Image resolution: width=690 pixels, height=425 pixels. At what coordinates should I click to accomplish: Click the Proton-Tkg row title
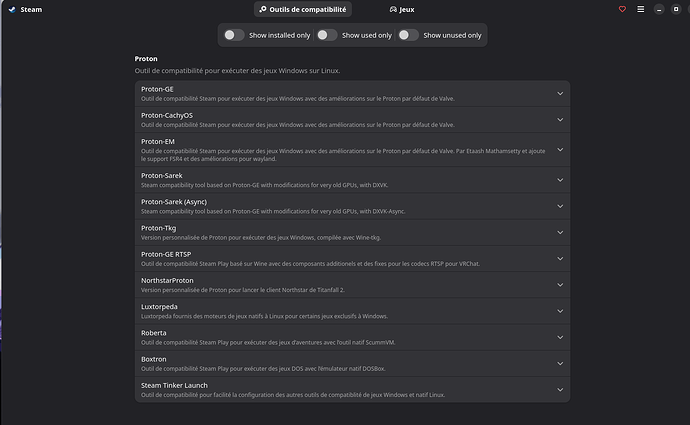[x=160, y=228]
